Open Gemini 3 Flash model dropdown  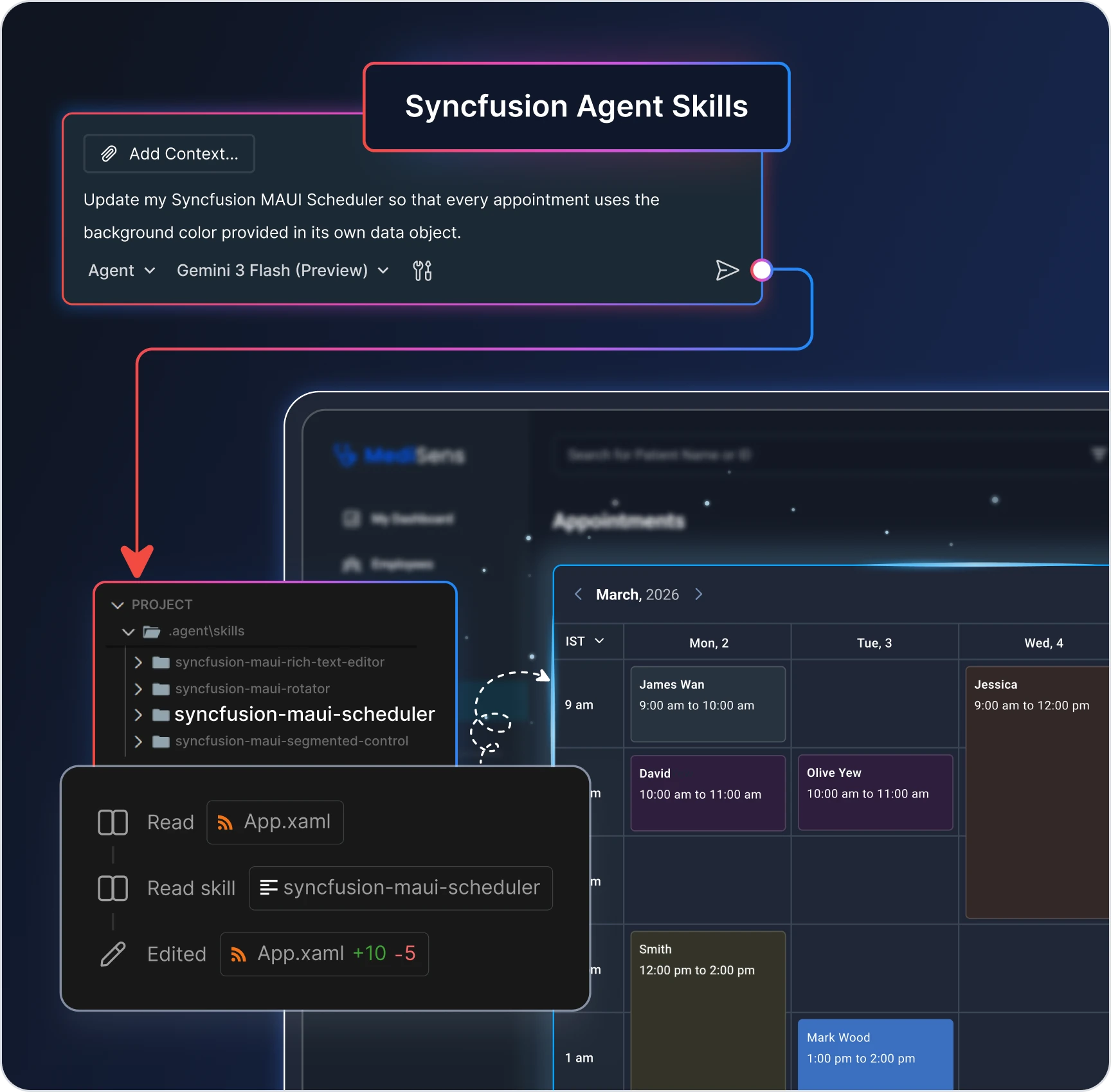283,271
